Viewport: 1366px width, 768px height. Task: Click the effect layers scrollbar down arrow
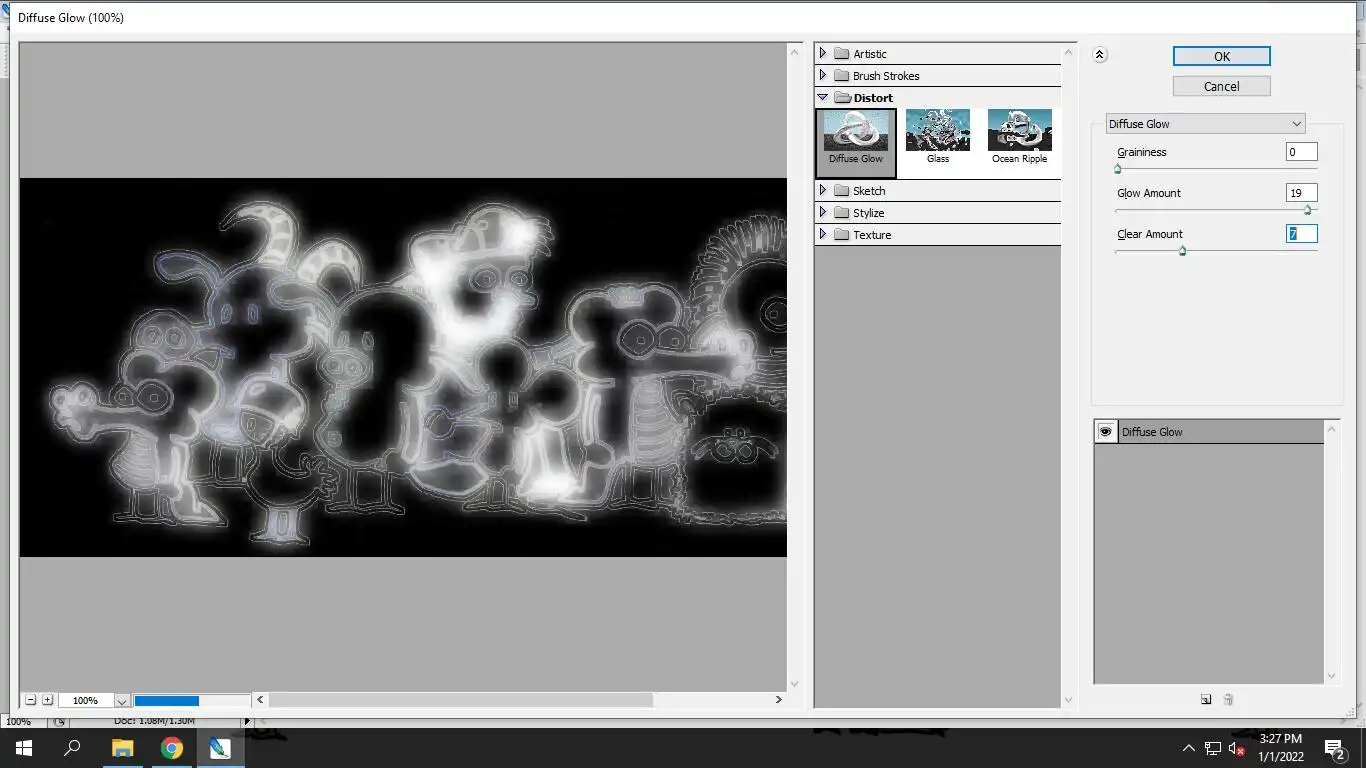1331,676
